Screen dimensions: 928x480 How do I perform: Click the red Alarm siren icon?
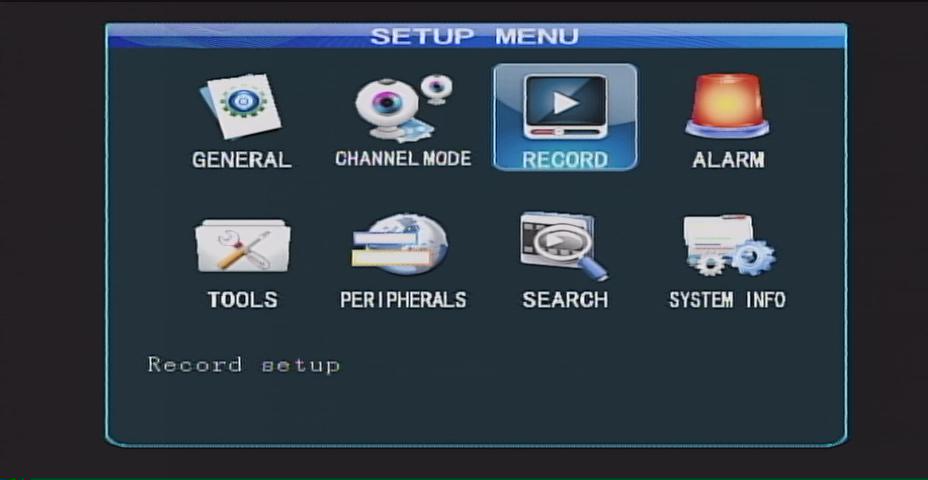point(727,106)
